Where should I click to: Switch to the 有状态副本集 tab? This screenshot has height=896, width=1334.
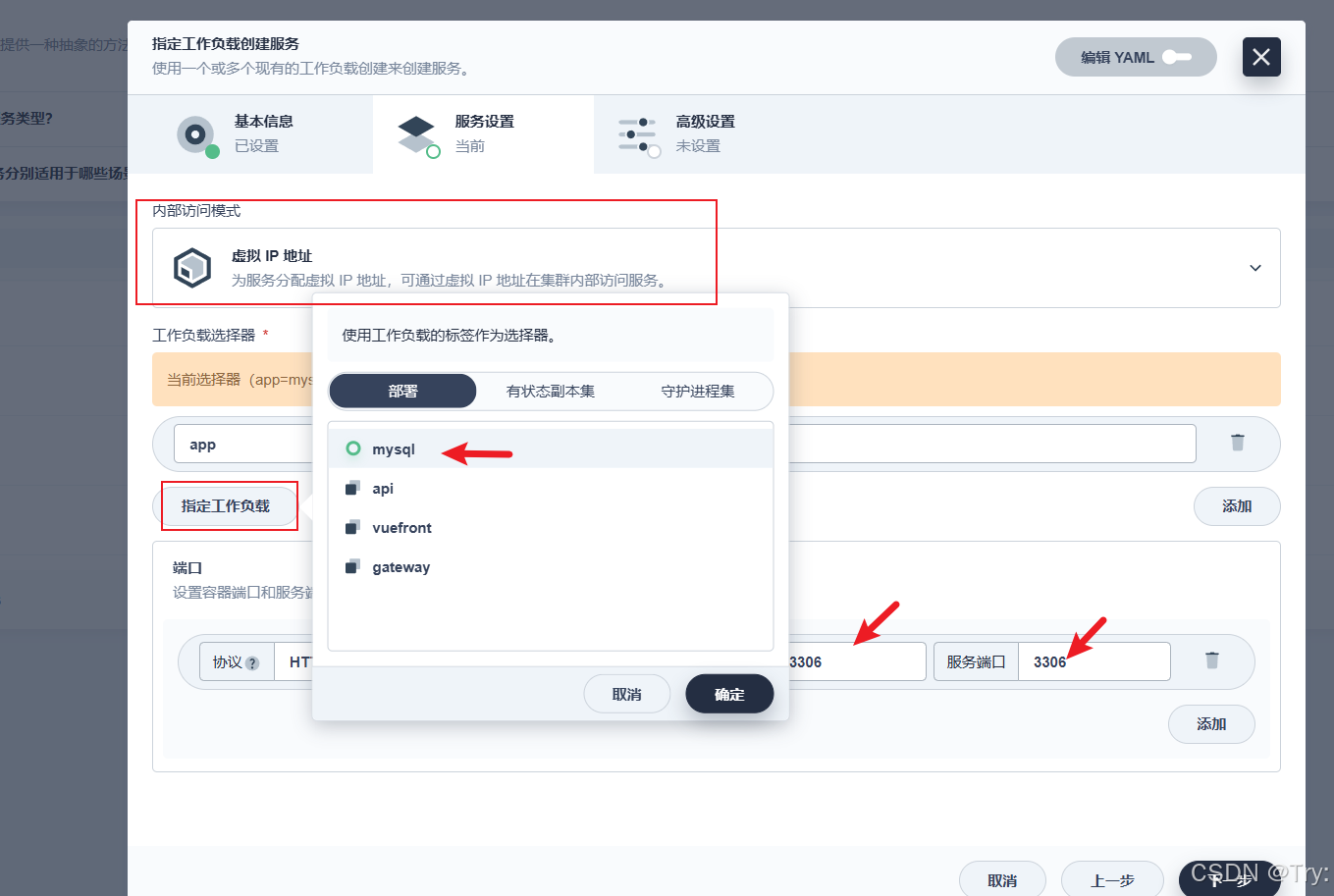[x=550, y=391]
